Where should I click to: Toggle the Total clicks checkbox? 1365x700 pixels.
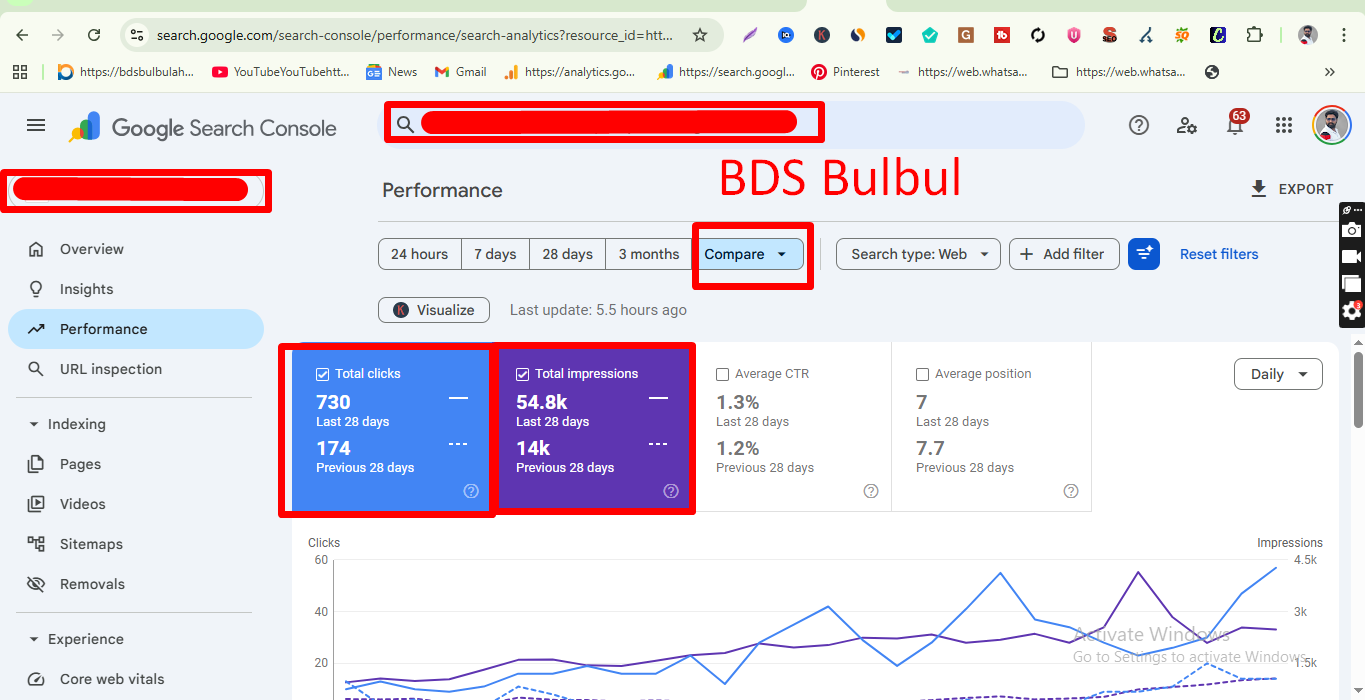[322, 374]
